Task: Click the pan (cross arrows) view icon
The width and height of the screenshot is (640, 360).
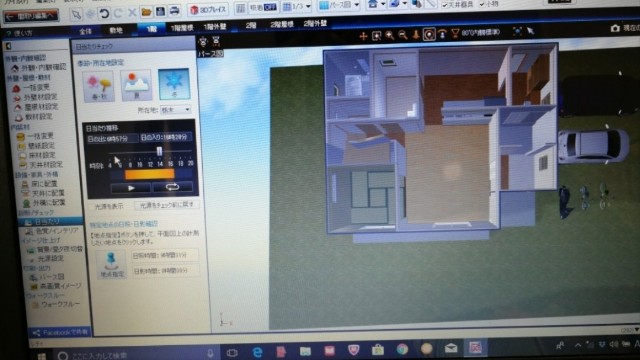Action: pyautogui.click(x=363, y=36)
